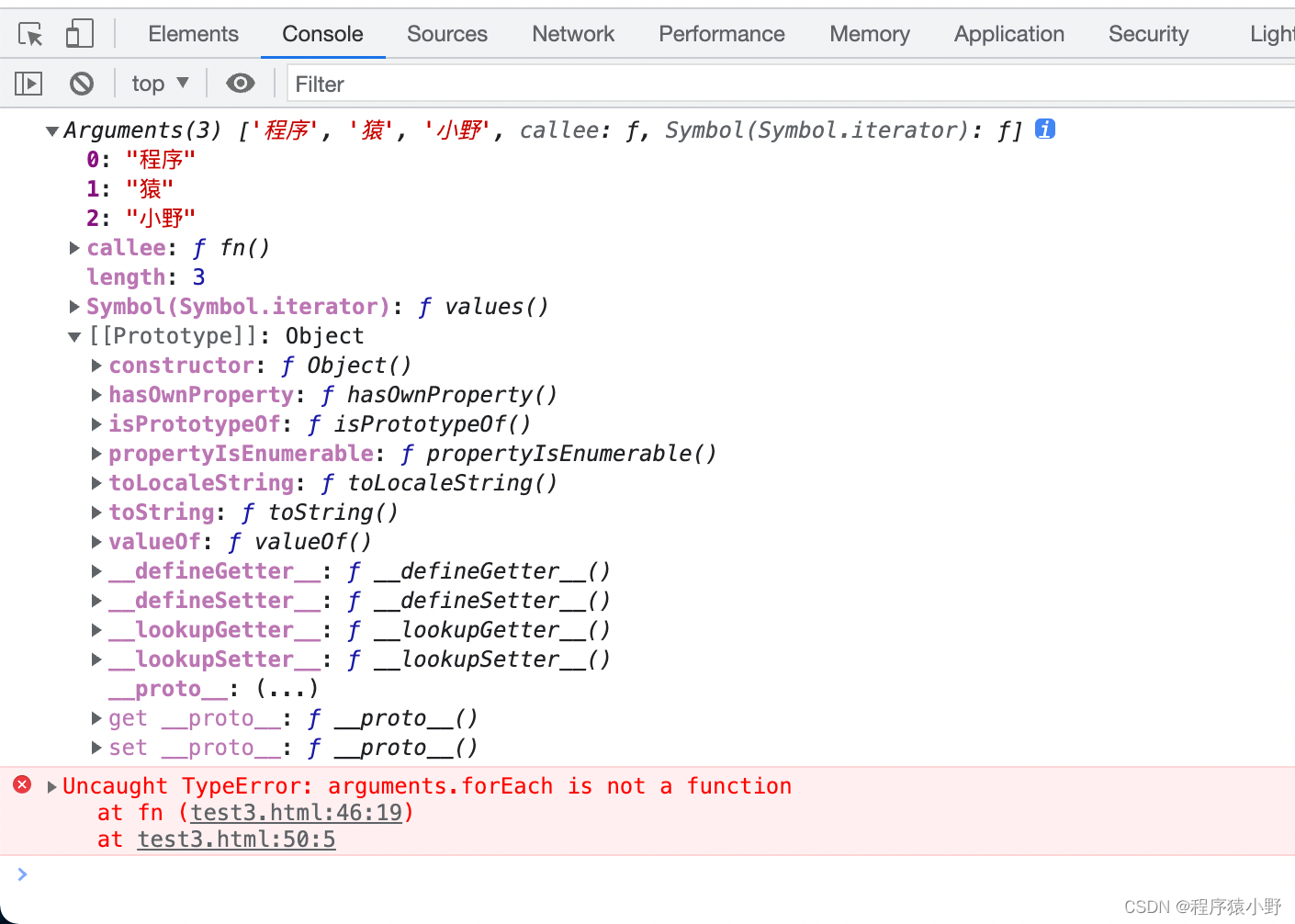The height and width of the screenshot is (924, 1295).
Task: Open the top context dropdown
Action: (x=160, y=85)
